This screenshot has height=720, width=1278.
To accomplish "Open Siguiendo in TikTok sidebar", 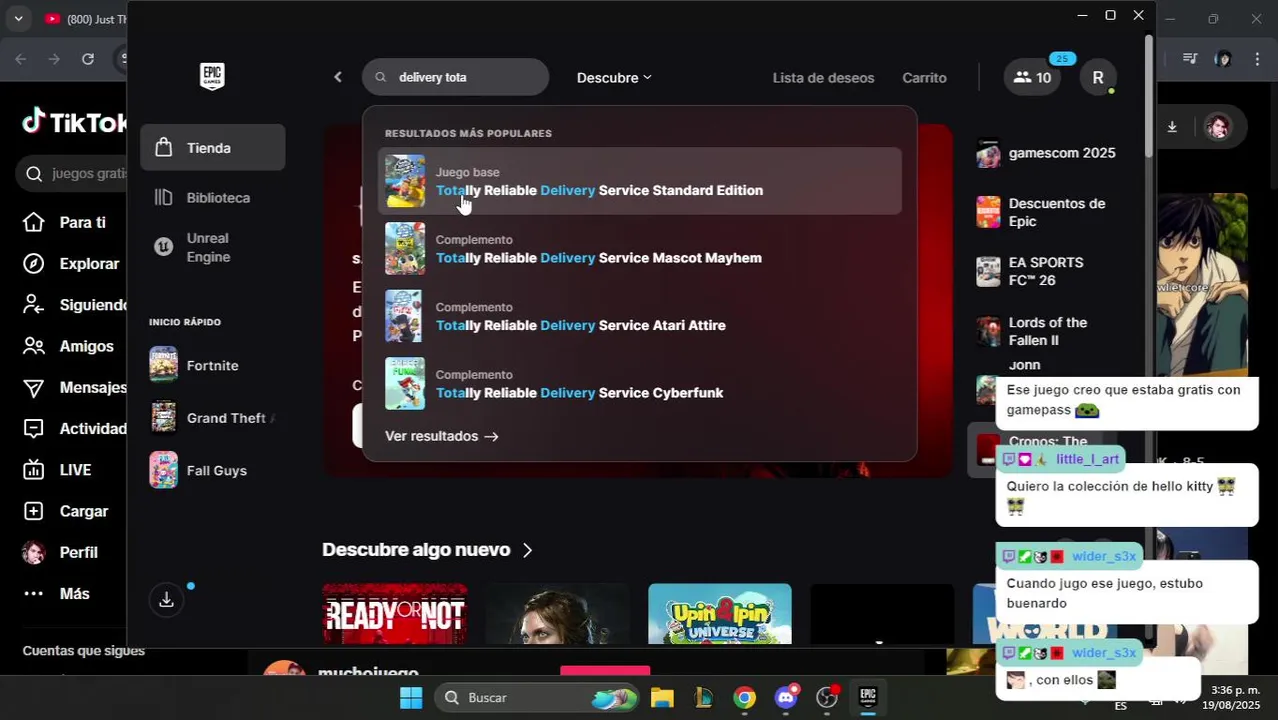I will [x=75, y=305].
